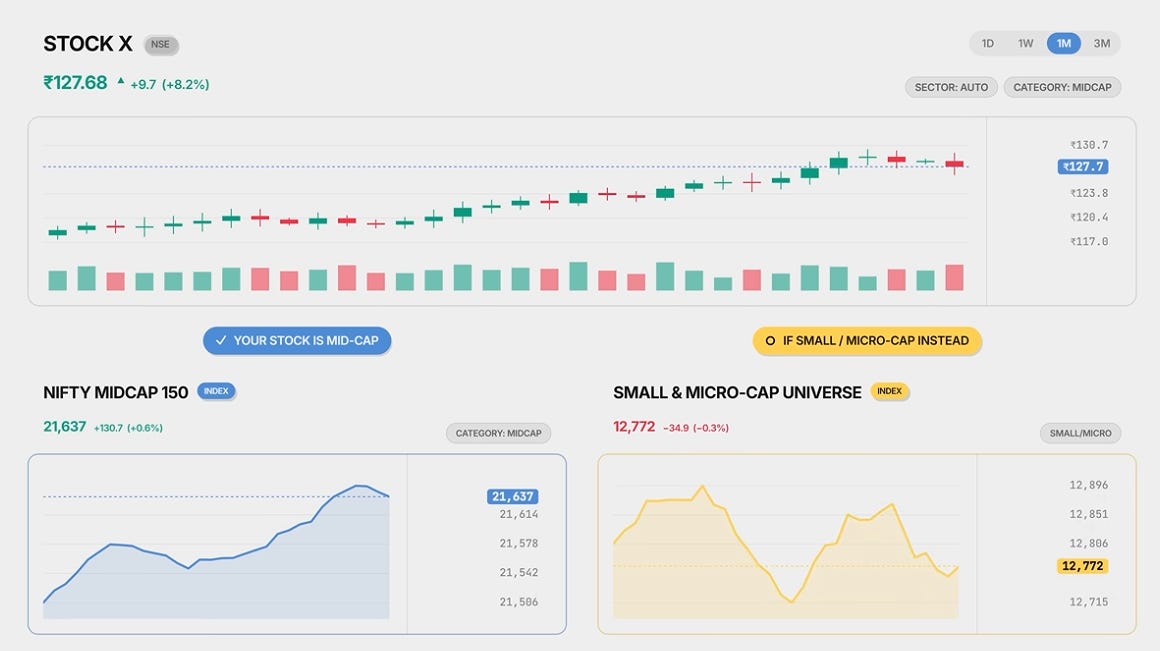The image size is (1160, 651).
Task: Click the ₹127.68 stock price
Action: tap(75, 83)
